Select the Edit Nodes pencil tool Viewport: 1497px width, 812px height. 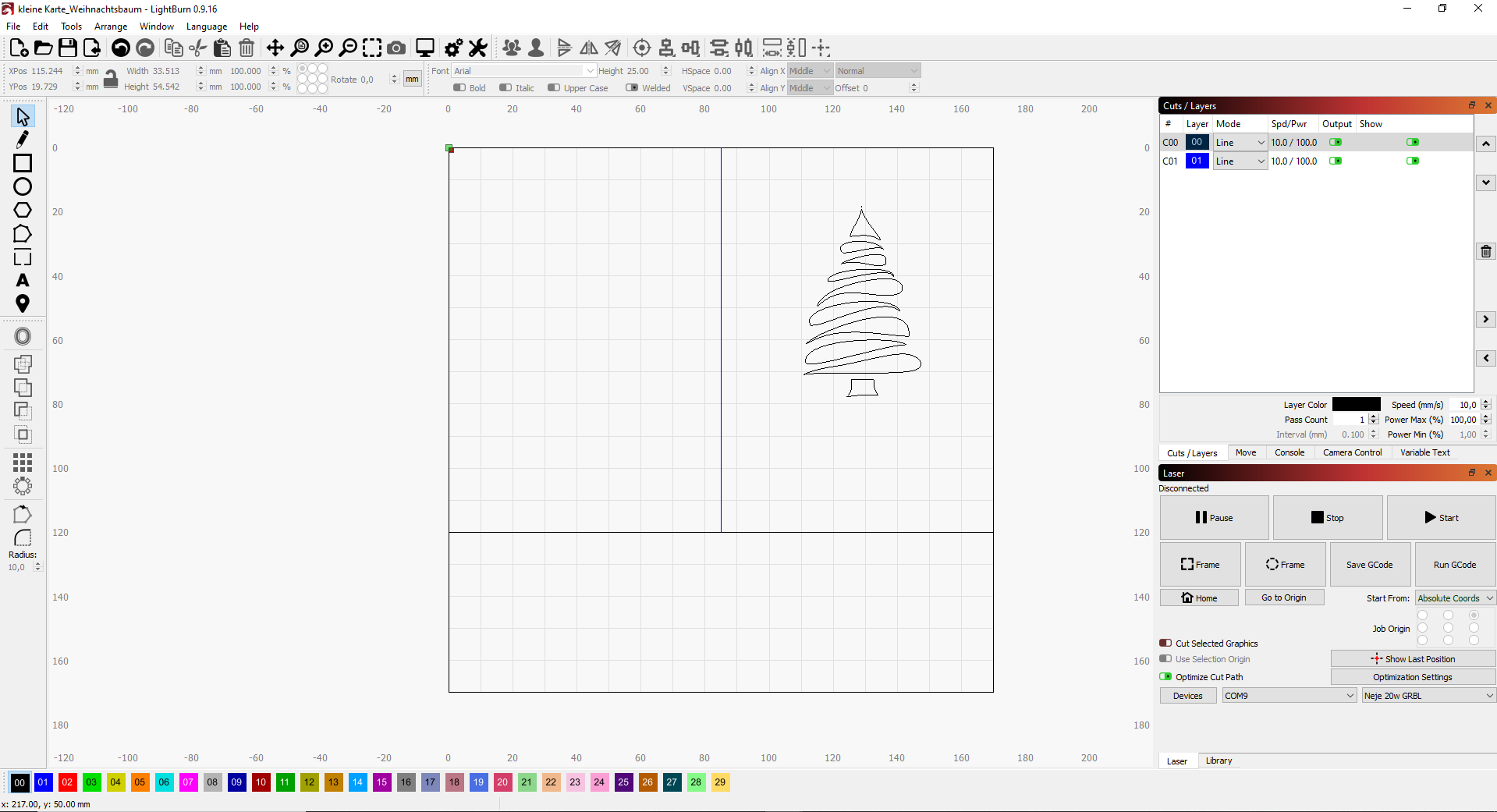click(x=22, y=139)
